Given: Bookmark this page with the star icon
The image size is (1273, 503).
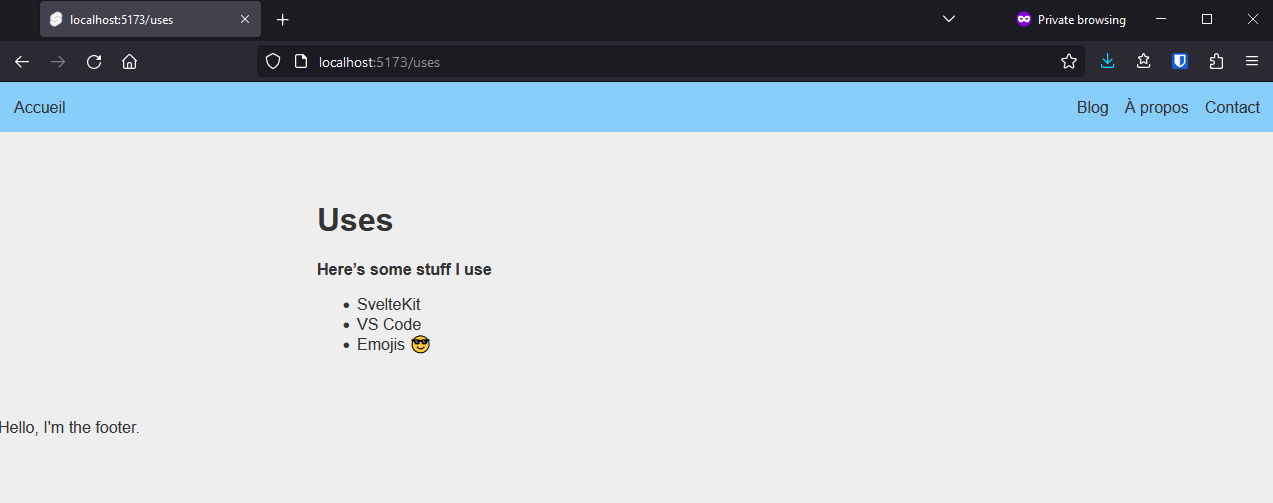Looking at the screenshot, I should tap(1069, 62).
